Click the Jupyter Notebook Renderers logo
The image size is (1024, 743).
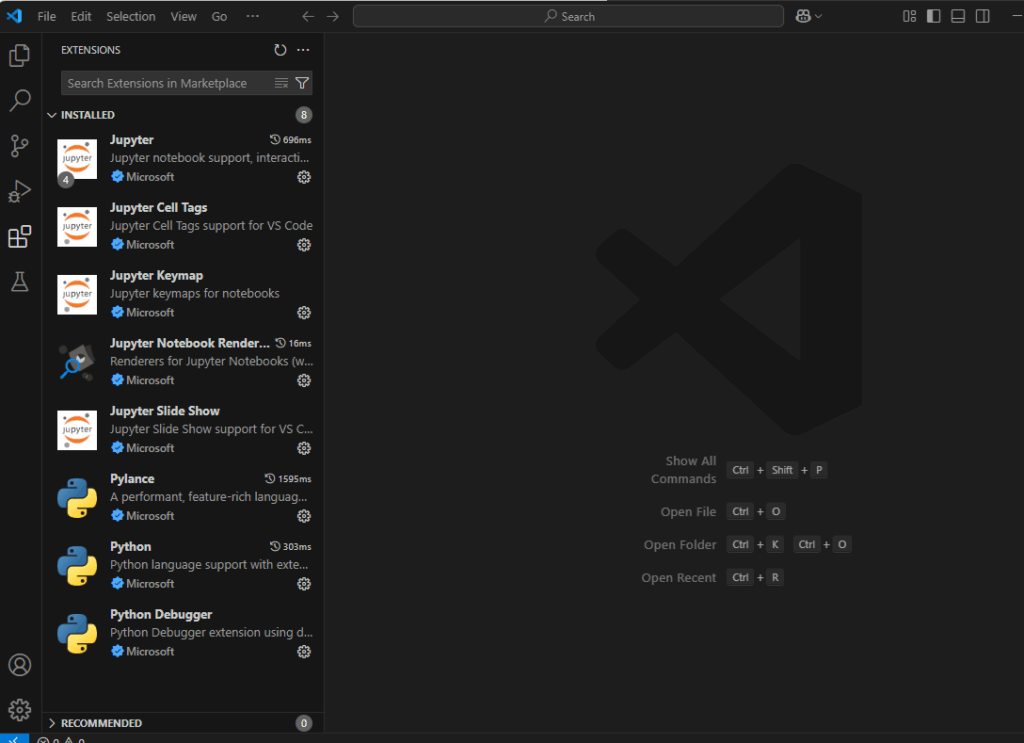click(x=77, y=362)
